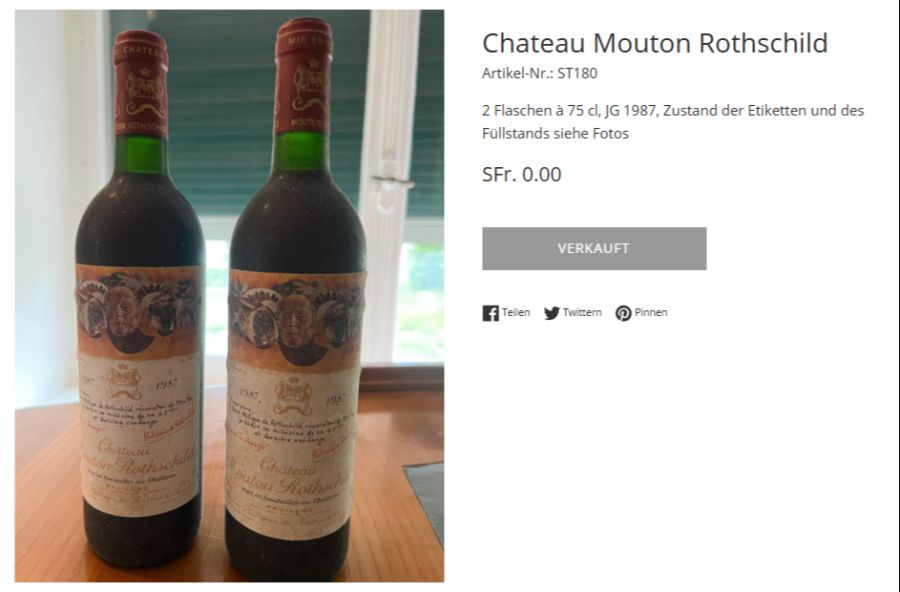This screenshot has width=900, height=592.
Task: Tweet the product via the Twittern link
Action: (x=581, y=313)
